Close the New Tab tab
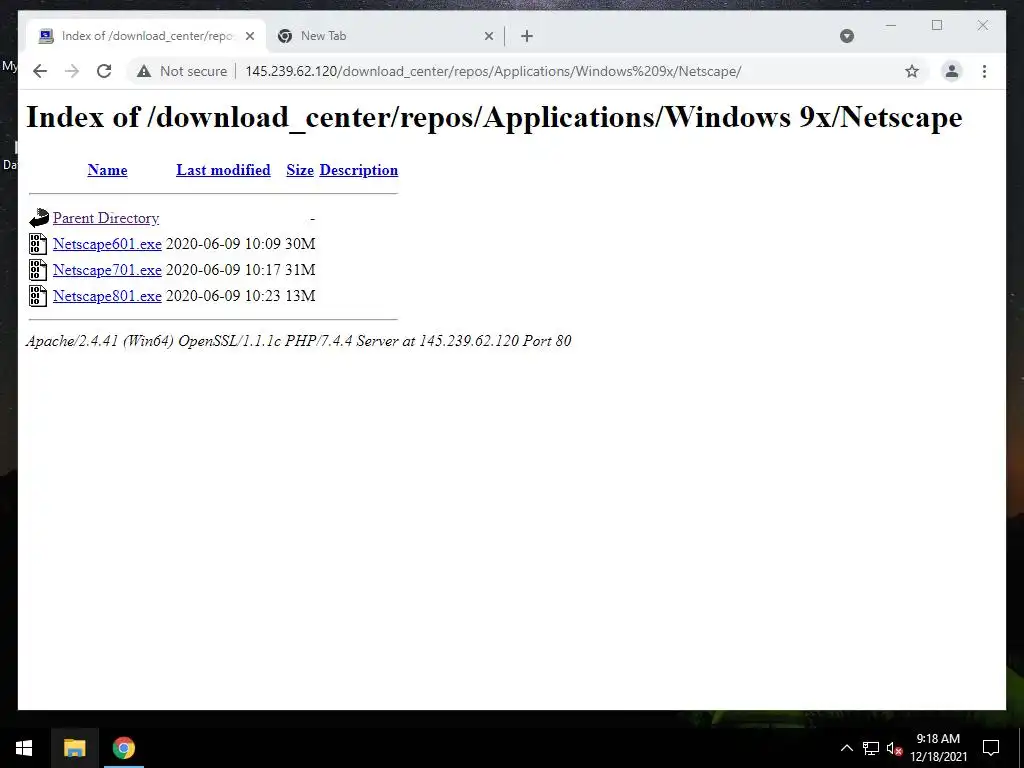The image size is (1024, 768). (x=488, y=36)
